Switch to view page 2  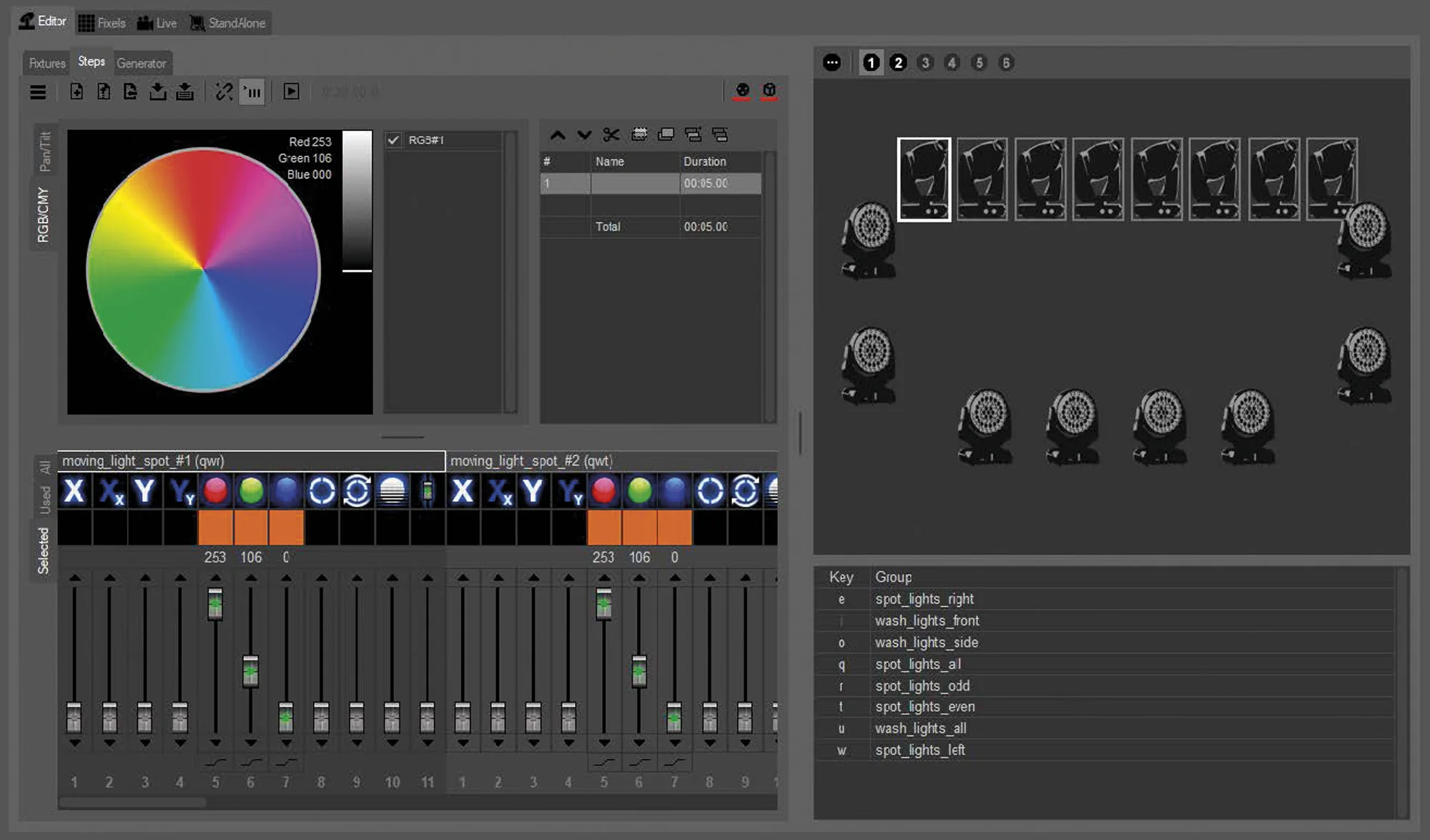point(898,63)
